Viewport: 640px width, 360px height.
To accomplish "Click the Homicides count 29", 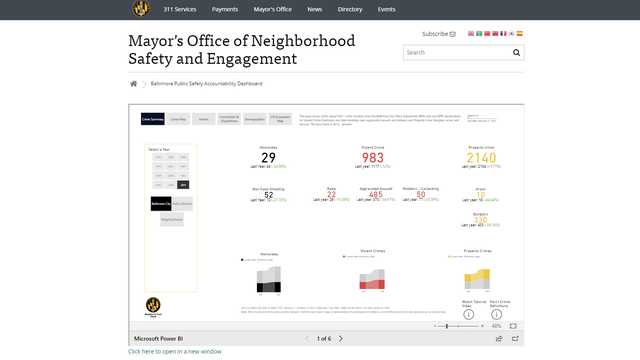I will (x=269, y=158).
